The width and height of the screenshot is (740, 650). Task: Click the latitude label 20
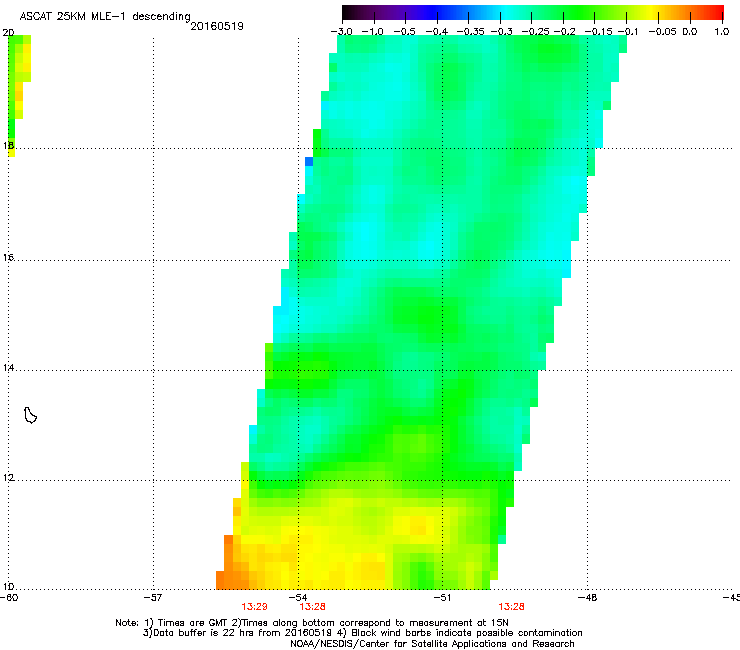click(8, 33)
